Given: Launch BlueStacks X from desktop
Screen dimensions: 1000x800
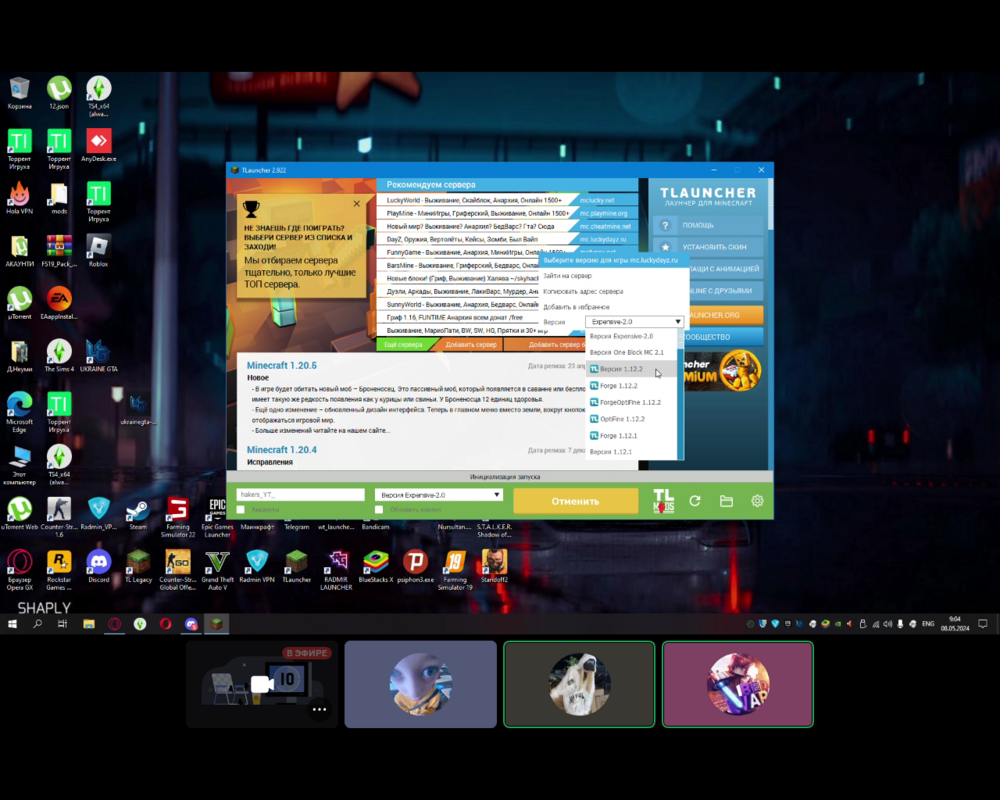Looking at the screenshot, I should coord(376,567).
